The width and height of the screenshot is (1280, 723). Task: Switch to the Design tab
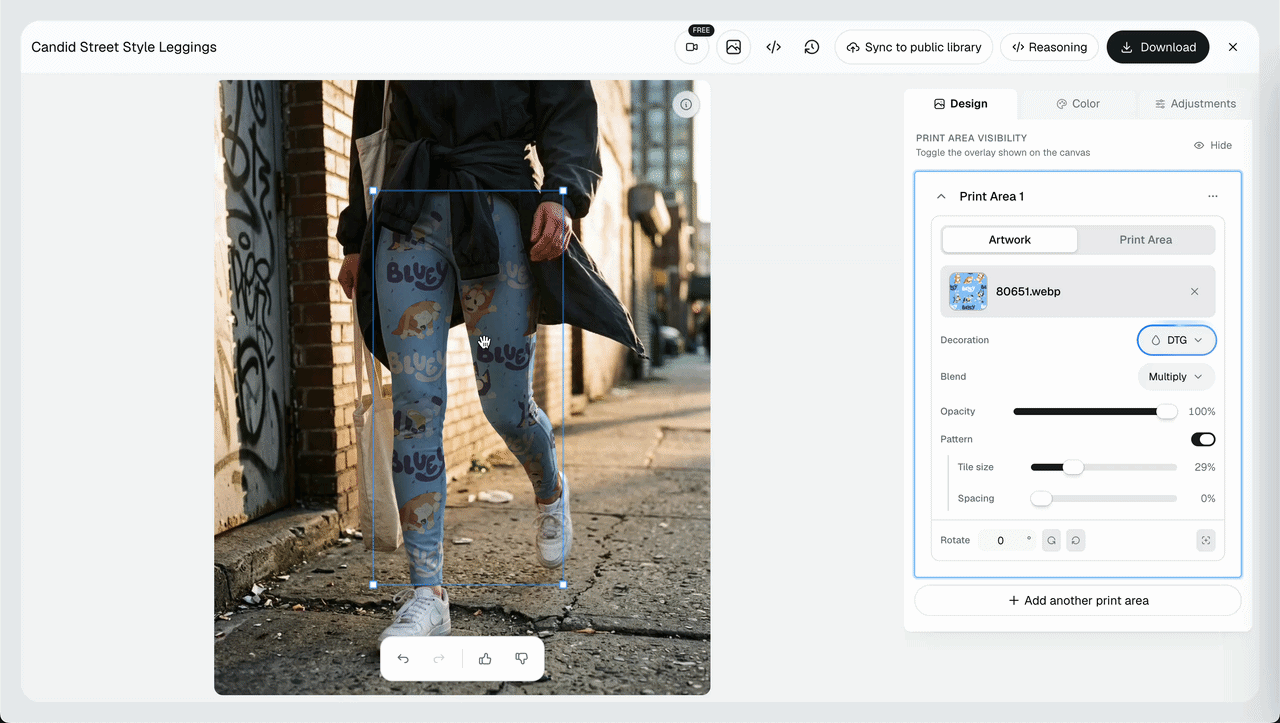[x=960, y=104]
